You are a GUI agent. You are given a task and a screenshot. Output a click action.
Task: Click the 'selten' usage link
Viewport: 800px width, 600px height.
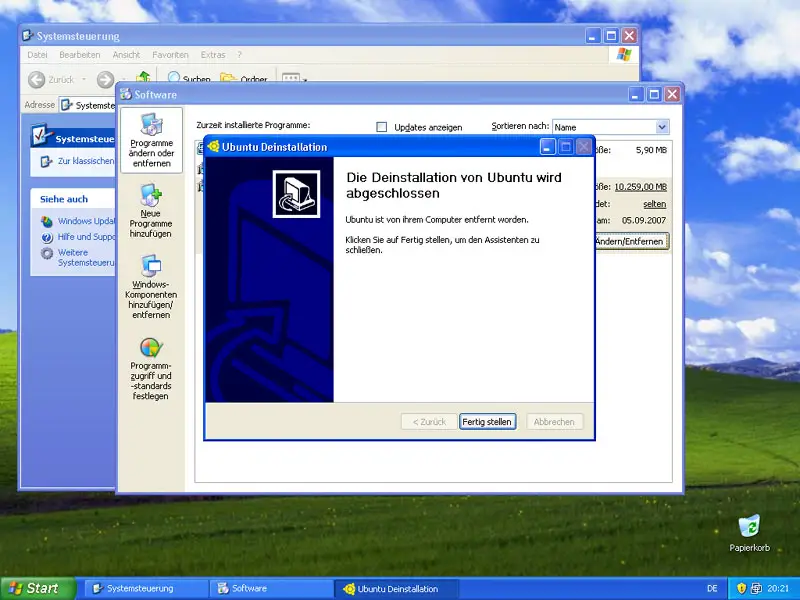(655, 204)
